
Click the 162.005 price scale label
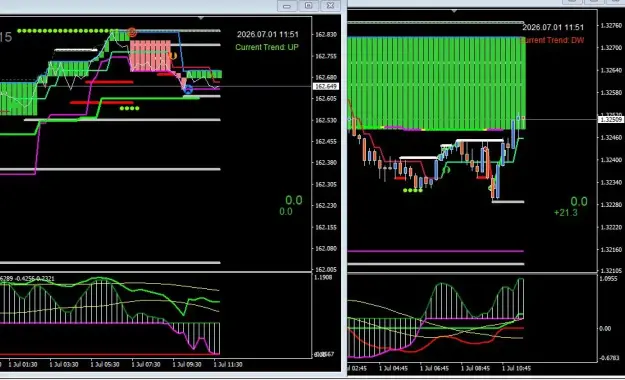pyautogui.click(x=326, y=270)
